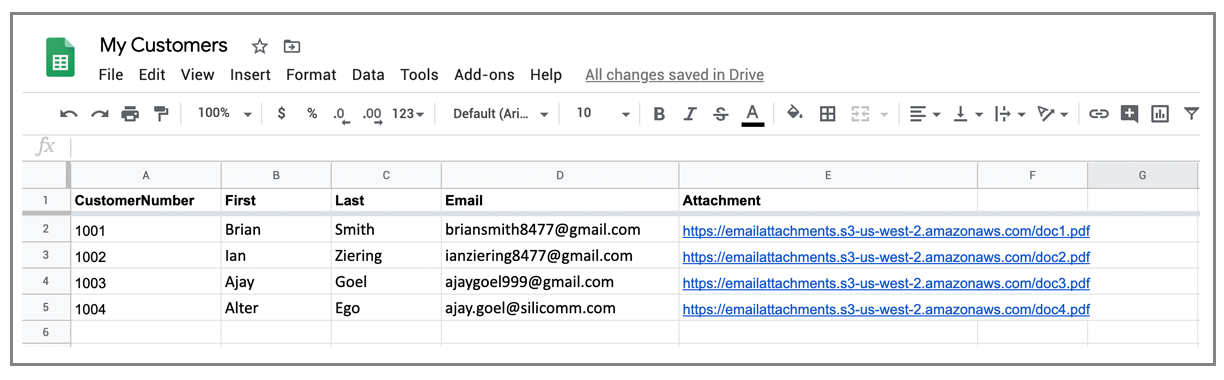Image resolution: width=1224 pixels, height=380 pixels.
Task: Print the spreadsheet
Action: (x=130, y=114)
